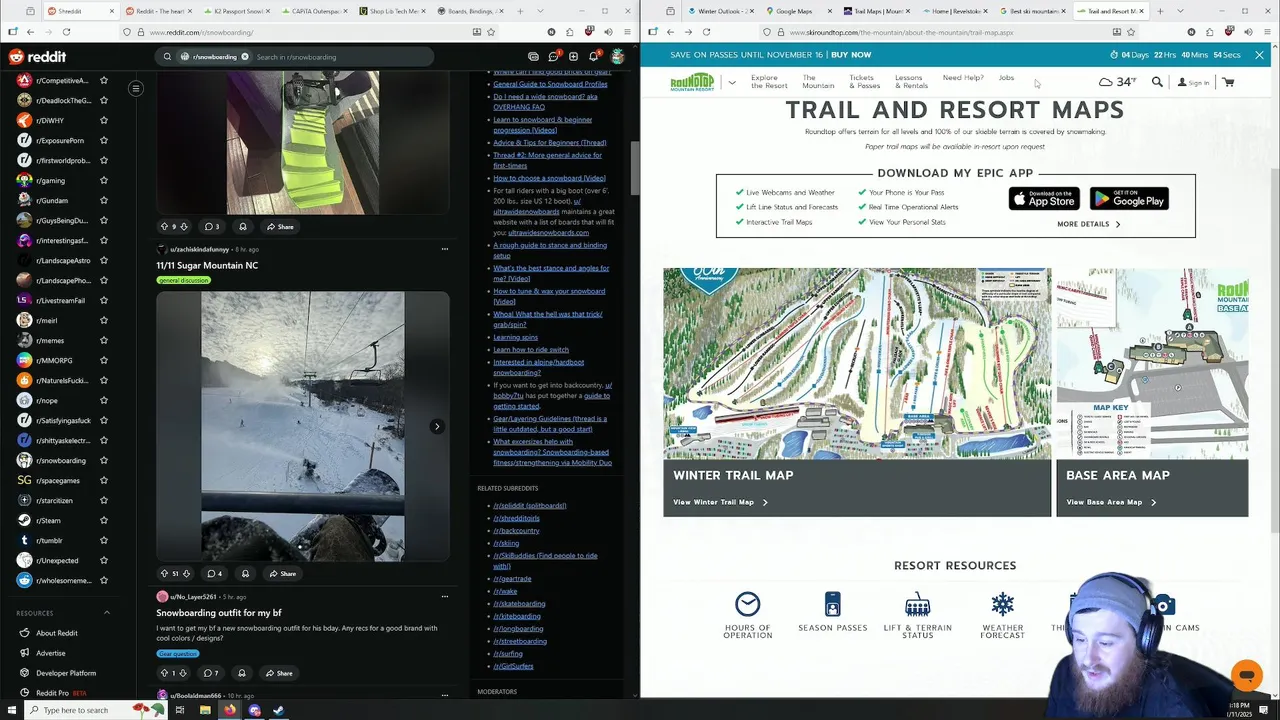The image size is (1280, 720).
Task: Click the Download on the App Store badge
Action: (x=1044, y=199)
